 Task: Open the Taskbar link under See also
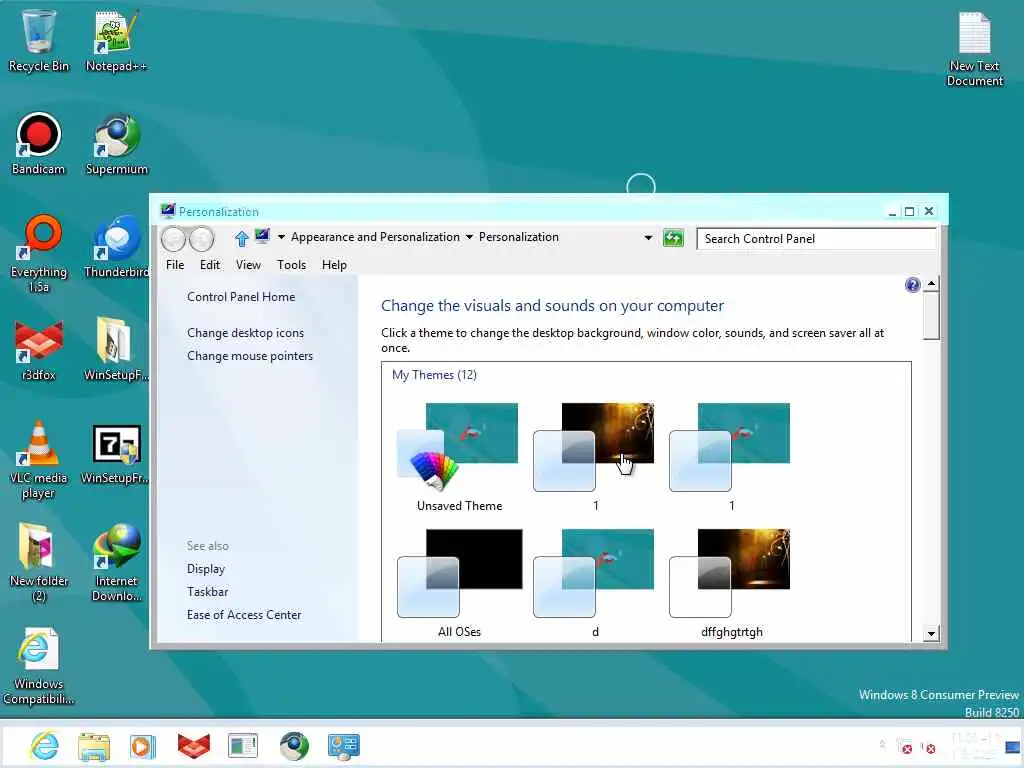click(208, 591)
